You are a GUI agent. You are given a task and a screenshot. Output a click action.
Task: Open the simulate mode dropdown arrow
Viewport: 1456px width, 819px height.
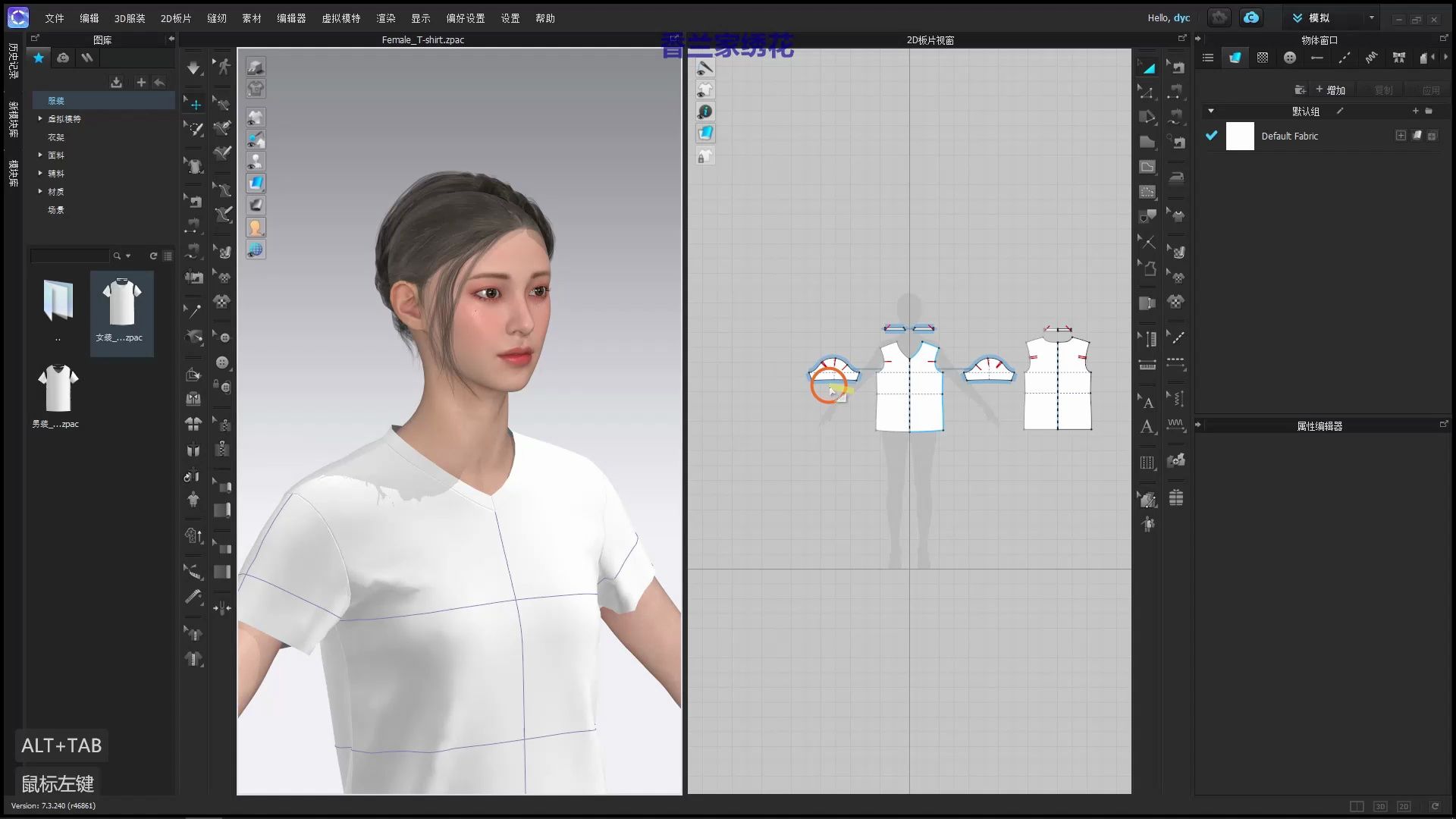pyautogui.click(x=1371, y=17)
